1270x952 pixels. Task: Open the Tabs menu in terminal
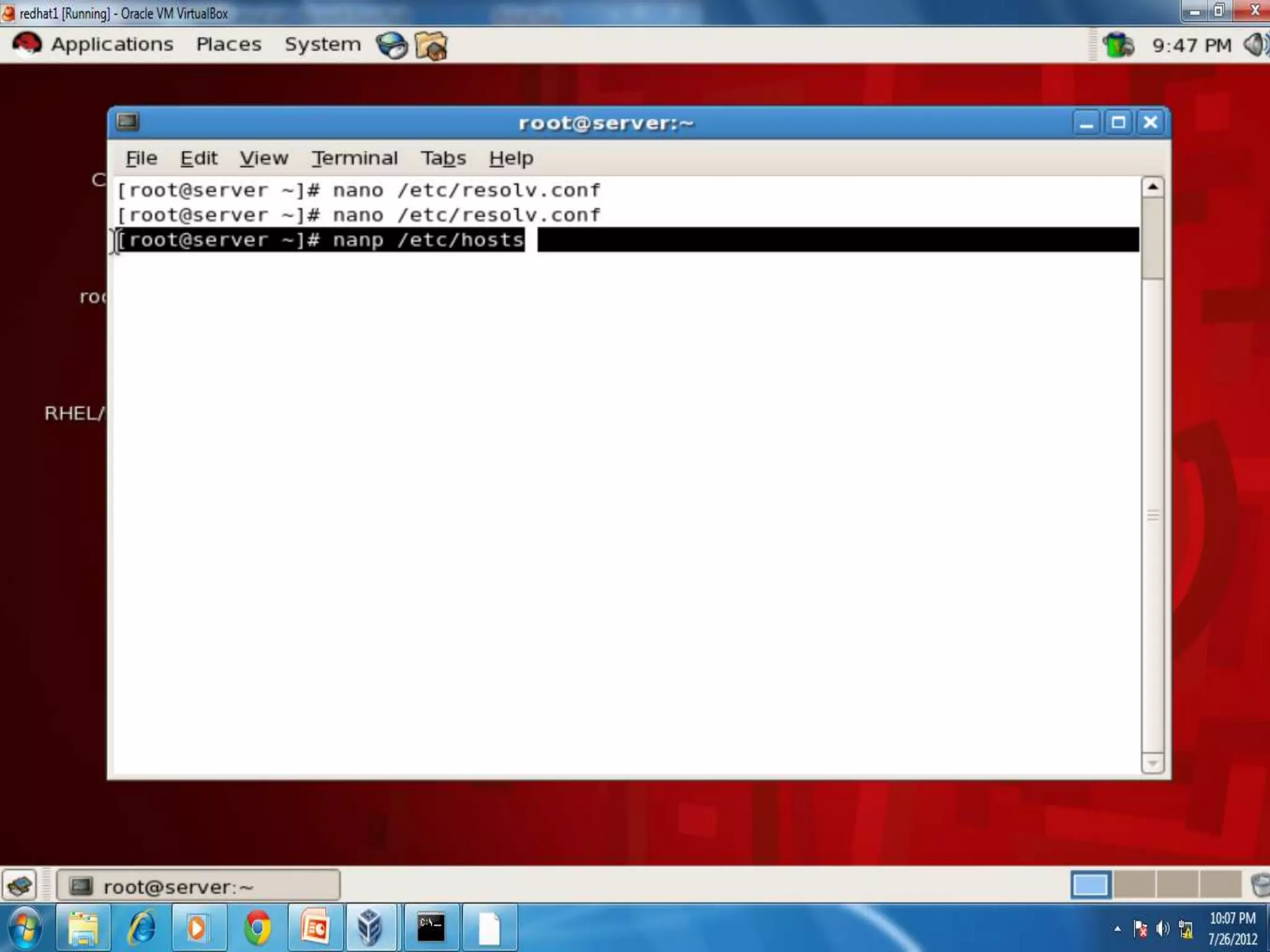(x=443, y=159)
